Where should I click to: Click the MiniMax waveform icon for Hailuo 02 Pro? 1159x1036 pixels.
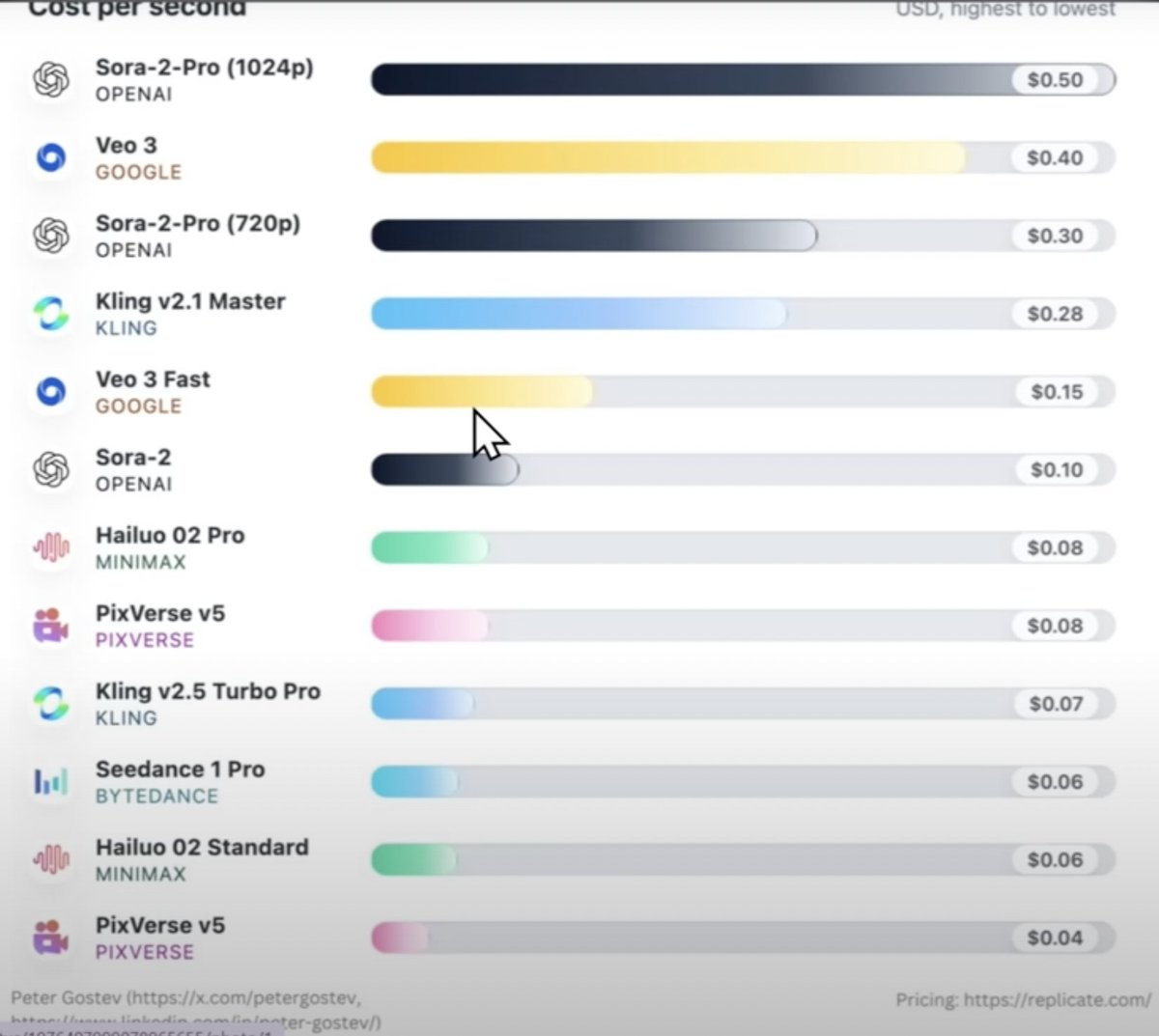(51, 547)
